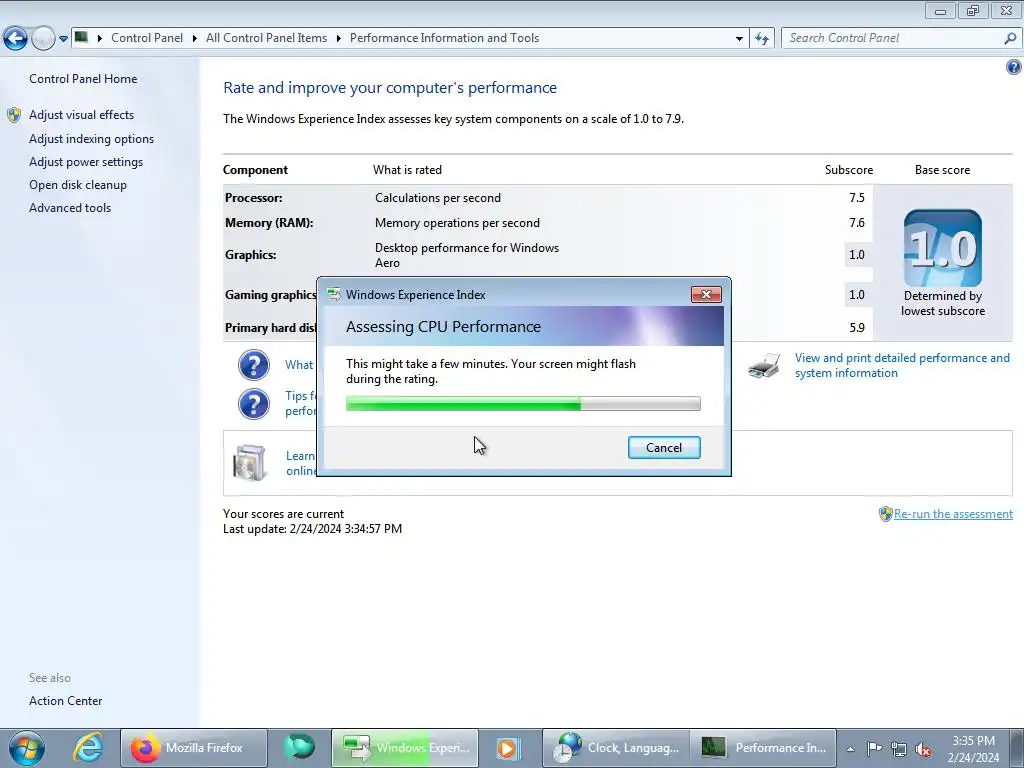Screen dimensions: 1024x768
Task: Click the shield icon beside Re-run assessment
Action: pyautogui.click(x=886, y=514)
